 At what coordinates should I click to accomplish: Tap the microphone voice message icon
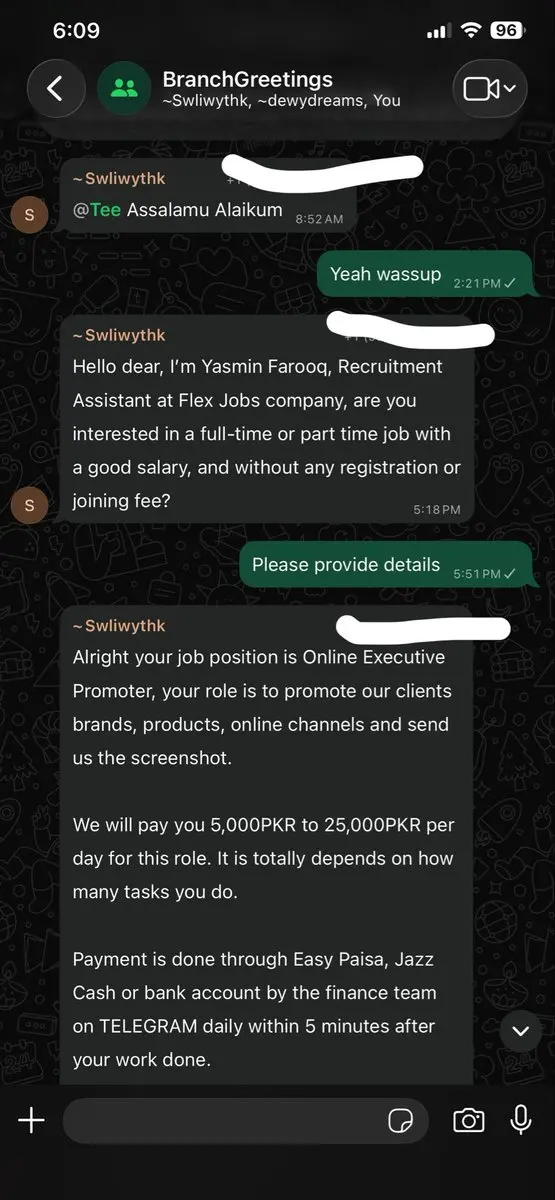coord(520,1120)
